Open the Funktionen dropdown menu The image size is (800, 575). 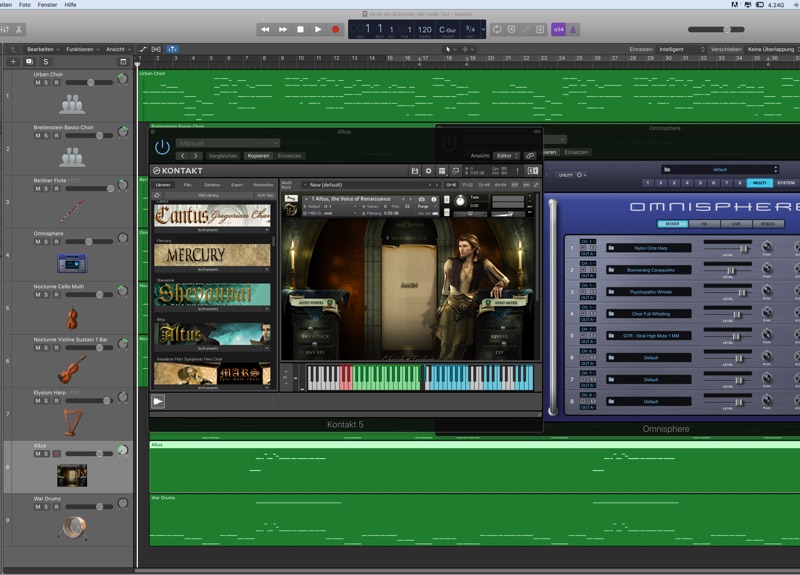pyautogui.click(x=82, y=49)
